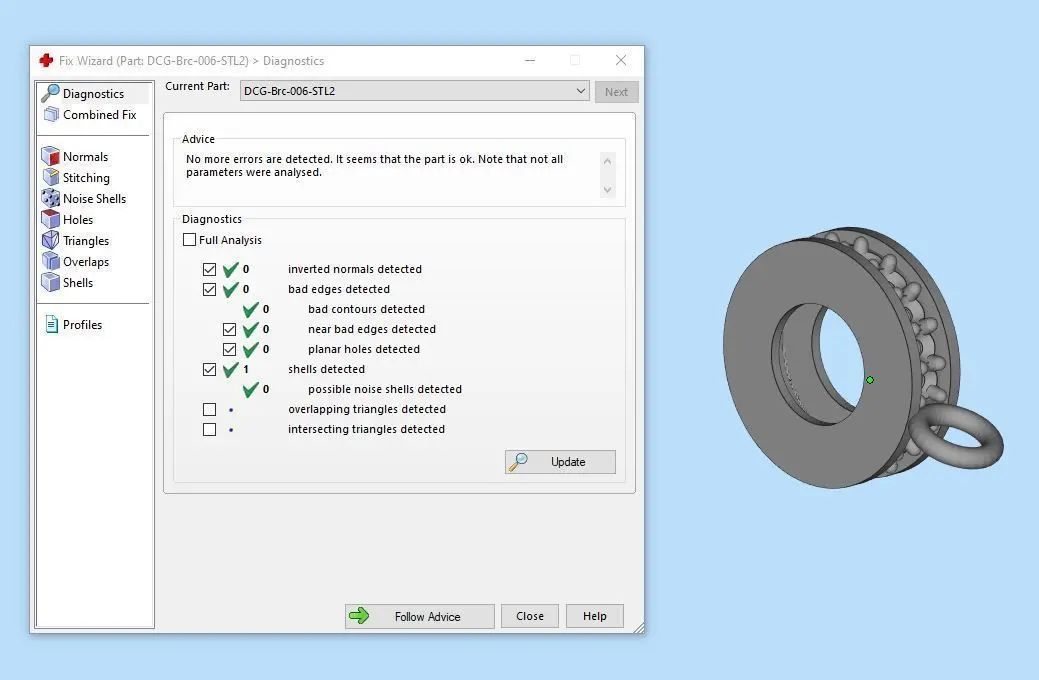Click the Triangles cube icon
This screenshot has width=1039, height=680.
(50, 240)
